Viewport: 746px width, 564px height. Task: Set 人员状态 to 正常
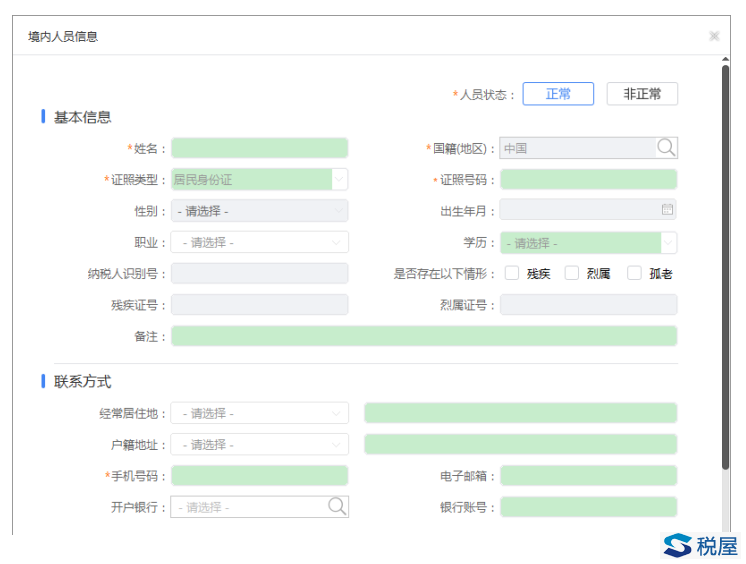[558, 94]
